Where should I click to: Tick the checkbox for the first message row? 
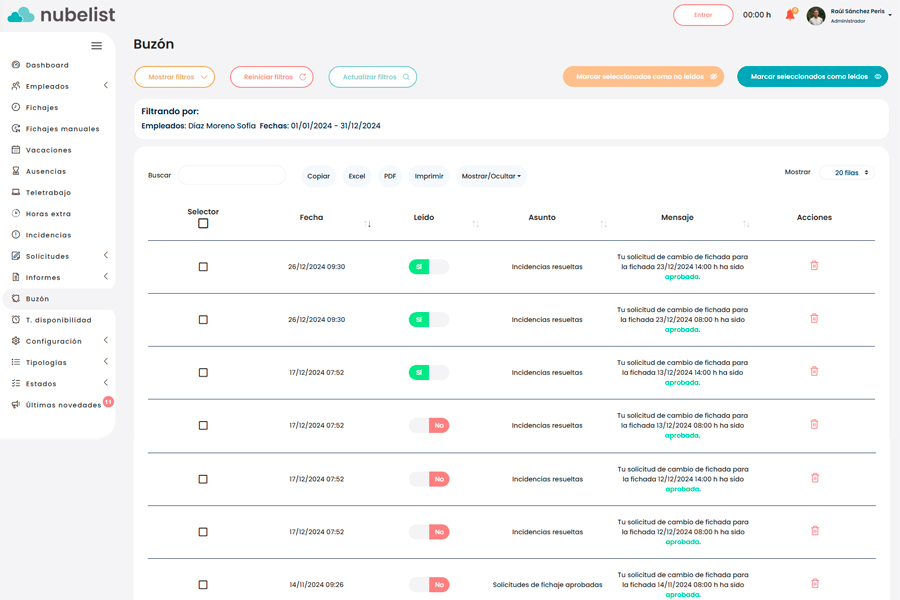pos(203,267)
